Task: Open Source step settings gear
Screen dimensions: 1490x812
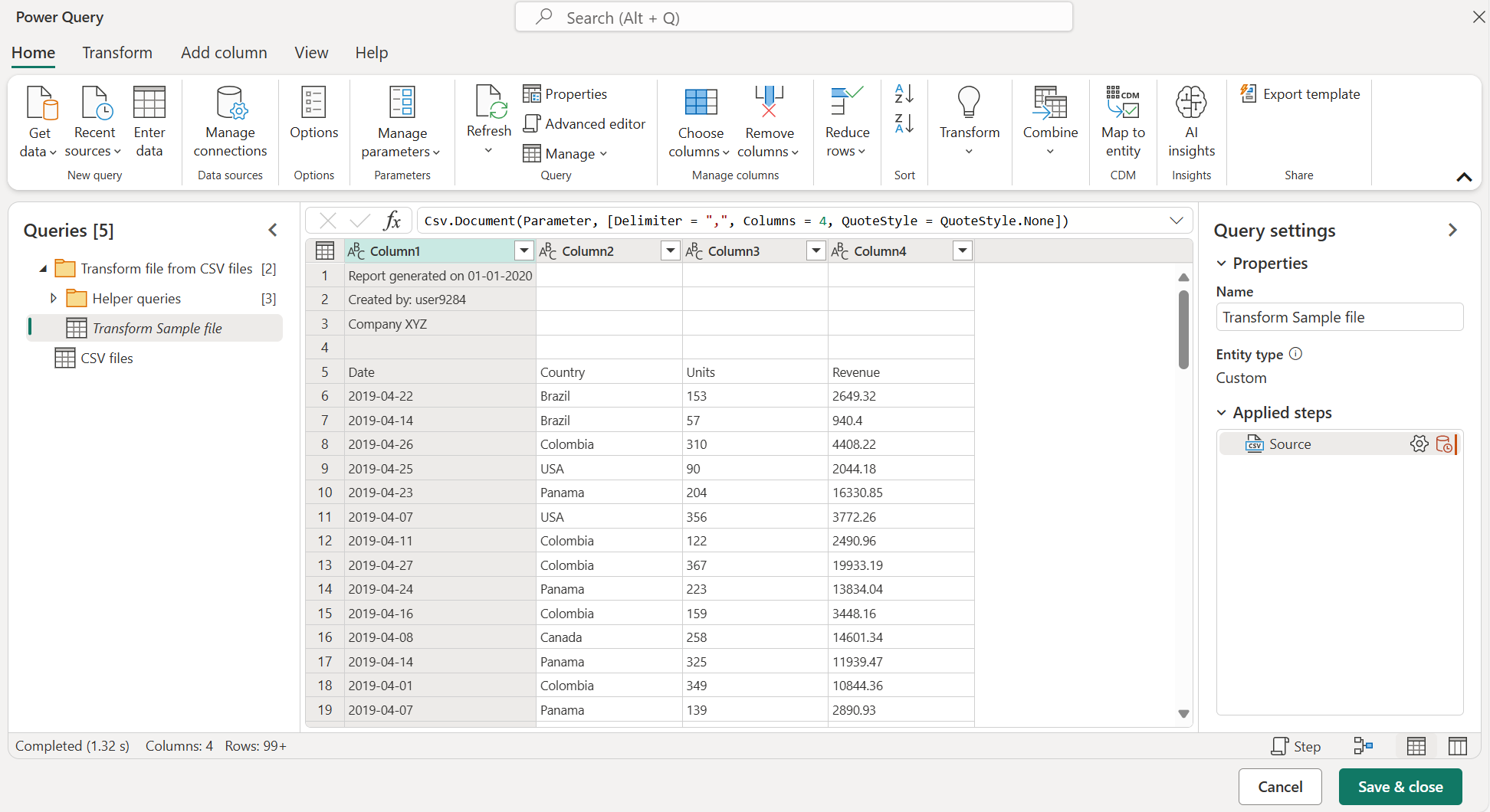Action: 1419,444
